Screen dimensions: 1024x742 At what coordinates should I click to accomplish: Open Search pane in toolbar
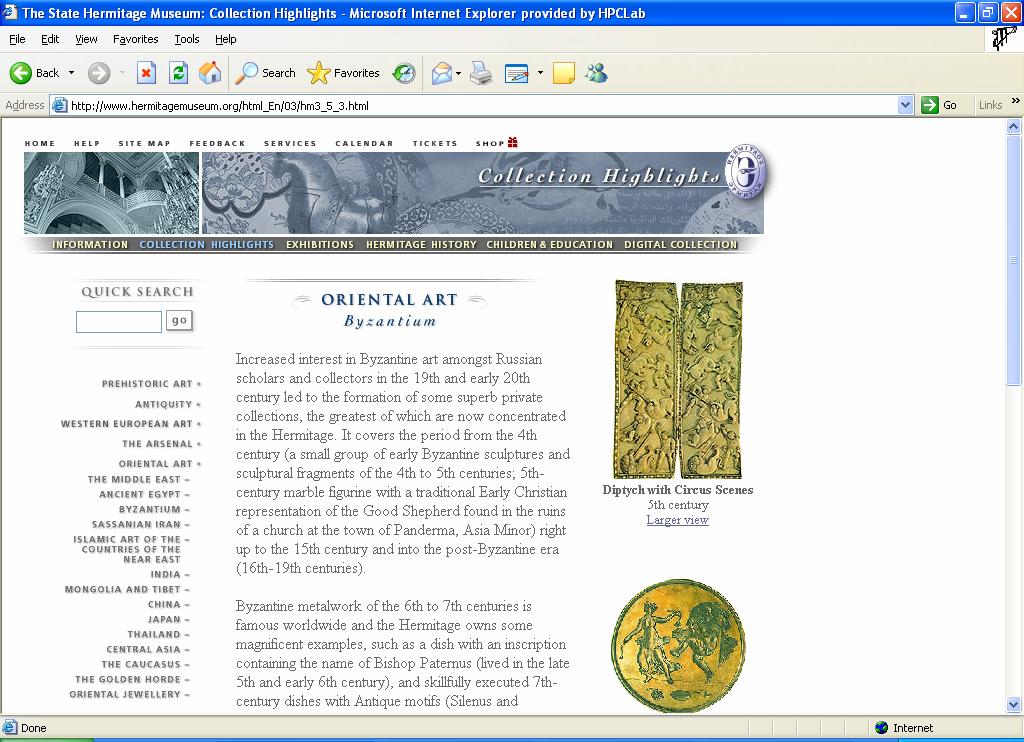tap(266, 73)
